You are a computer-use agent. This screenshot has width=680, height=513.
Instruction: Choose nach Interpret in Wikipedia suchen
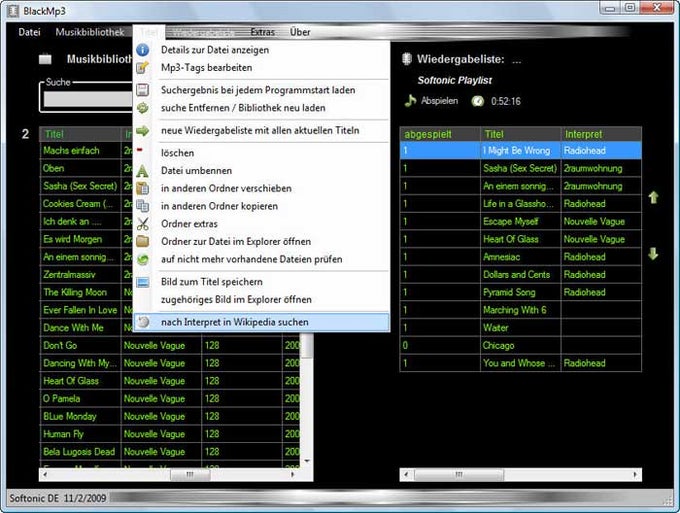262,322
